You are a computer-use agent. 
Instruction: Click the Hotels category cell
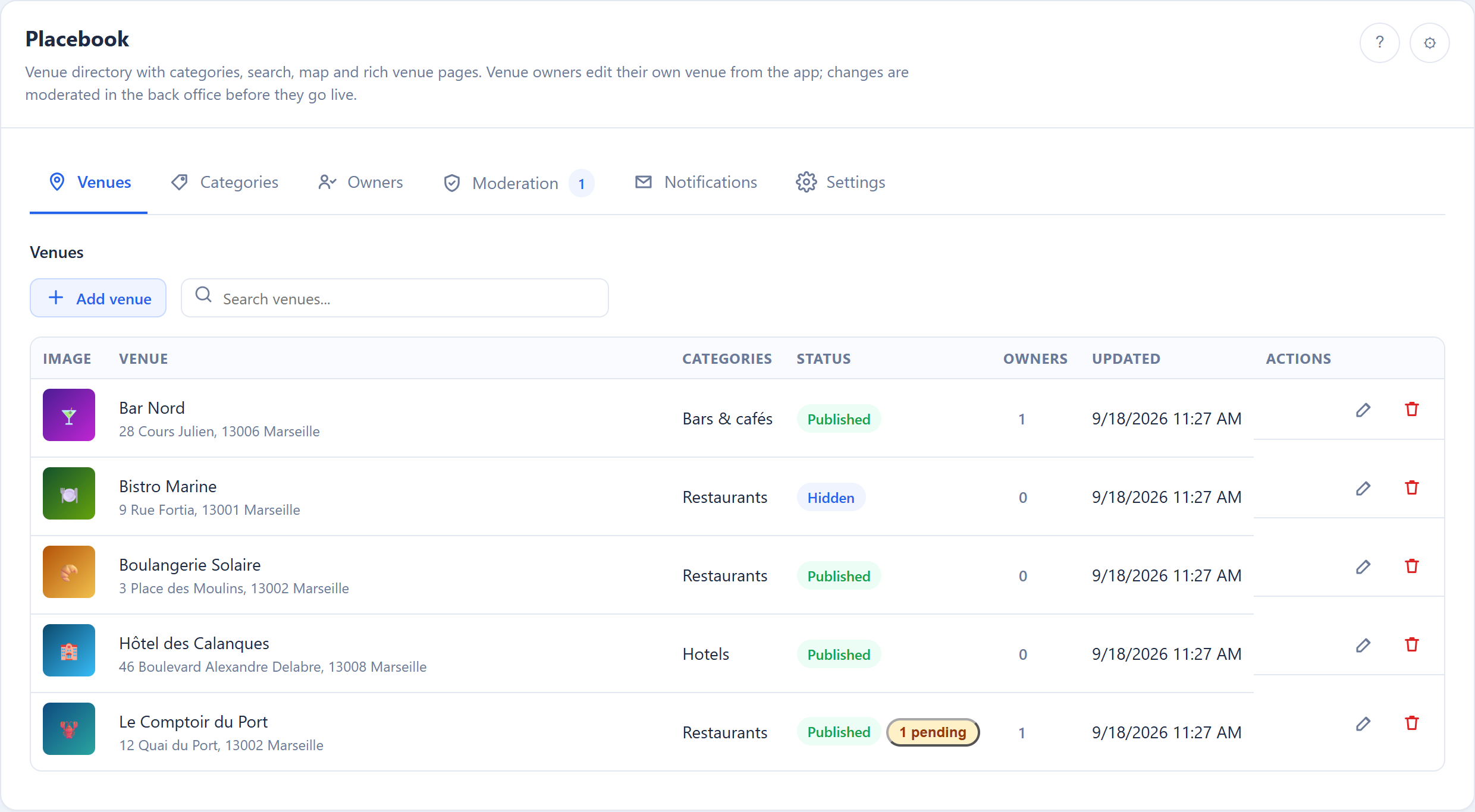[705, 654]
